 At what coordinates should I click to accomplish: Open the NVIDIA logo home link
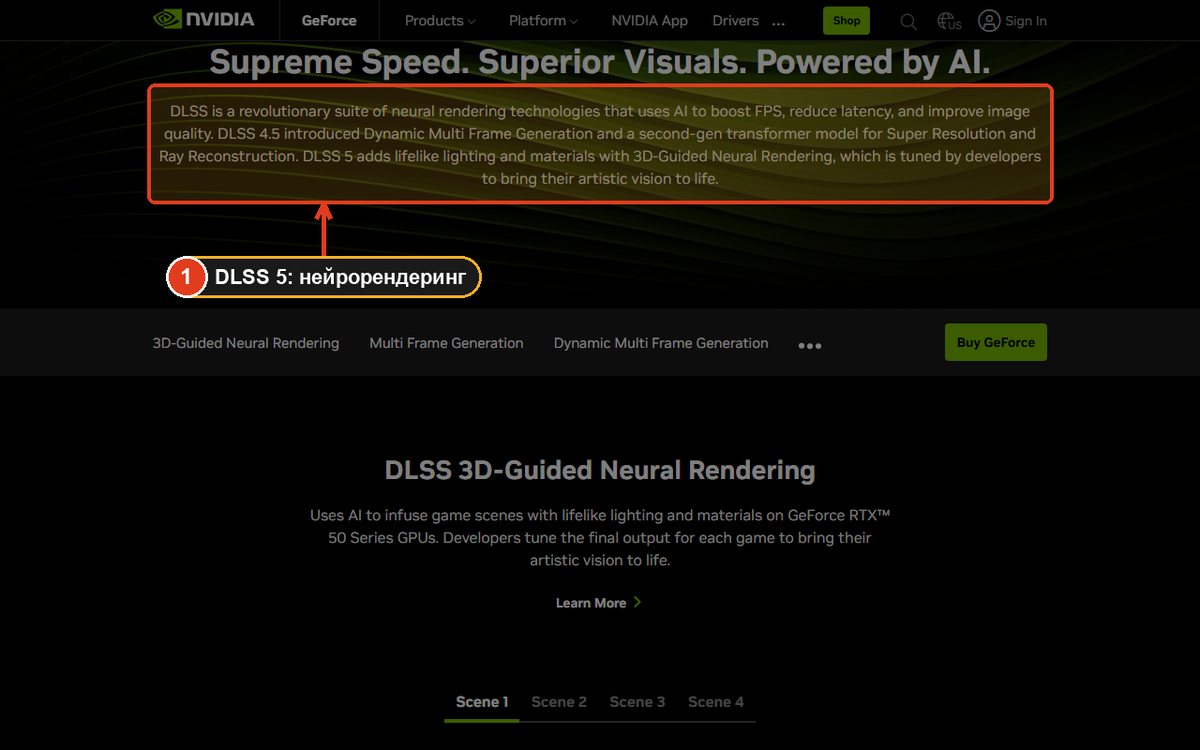tap(203, 19)
